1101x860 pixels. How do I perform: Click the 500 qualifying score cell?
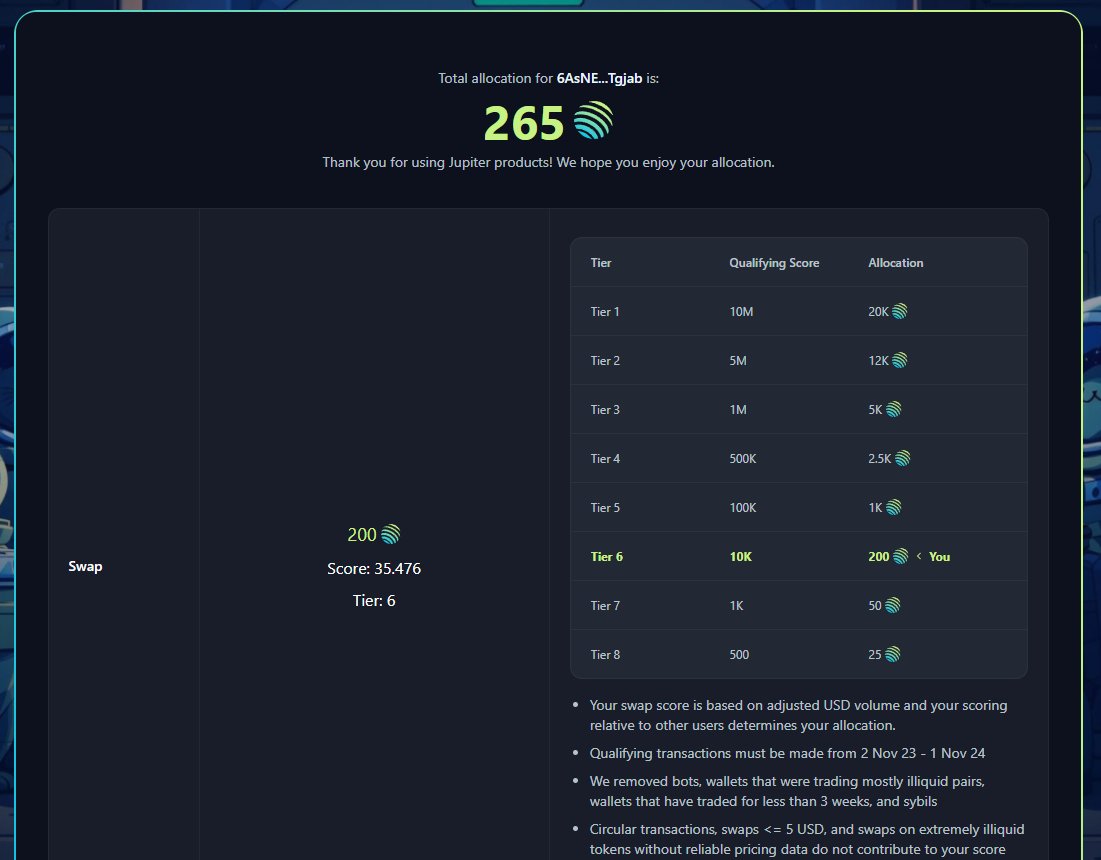tap(739, 655)
